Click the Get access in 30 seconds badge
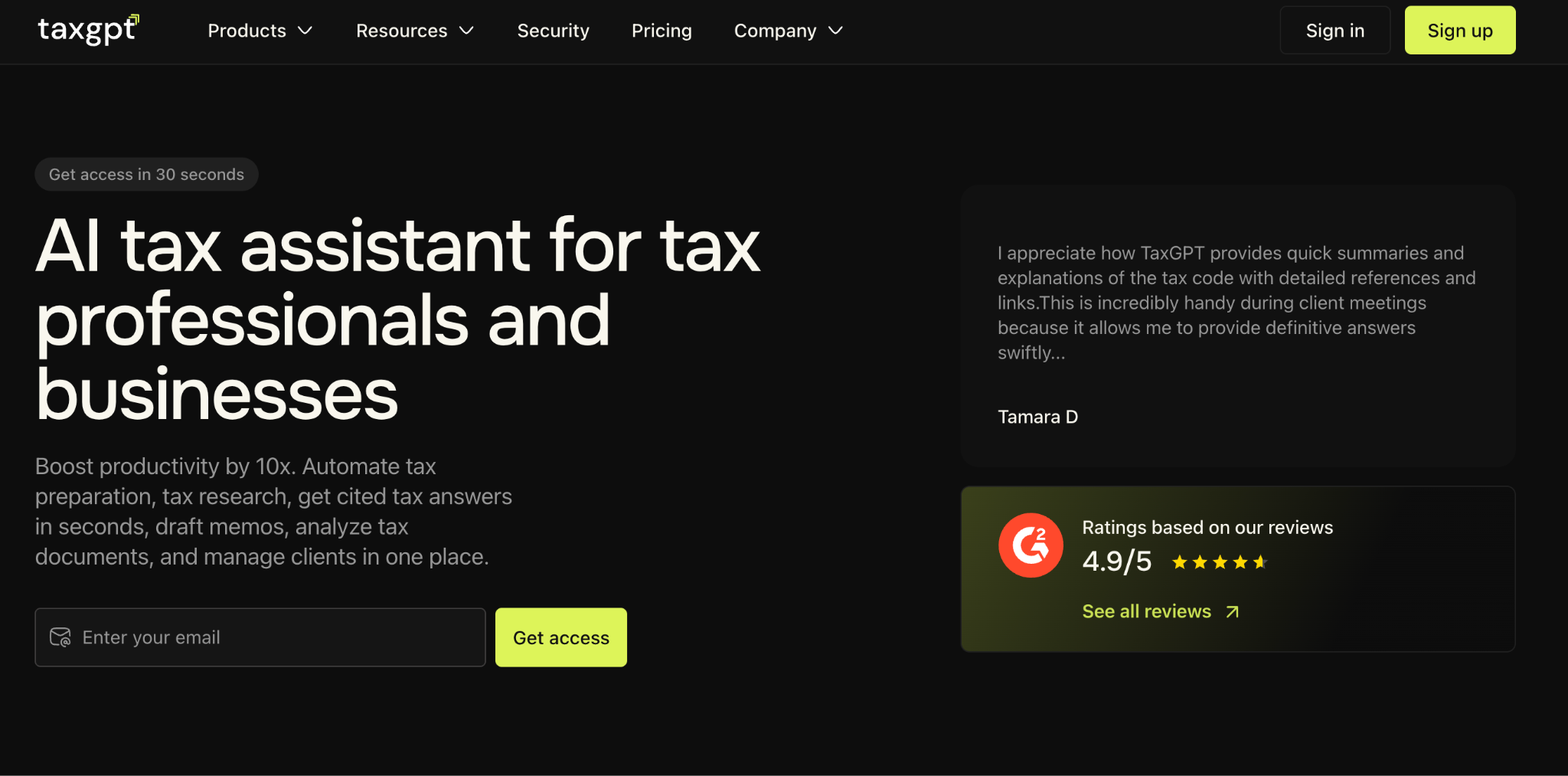The height and width of the screenshot is (776, 1568). (x=146, y=175)
